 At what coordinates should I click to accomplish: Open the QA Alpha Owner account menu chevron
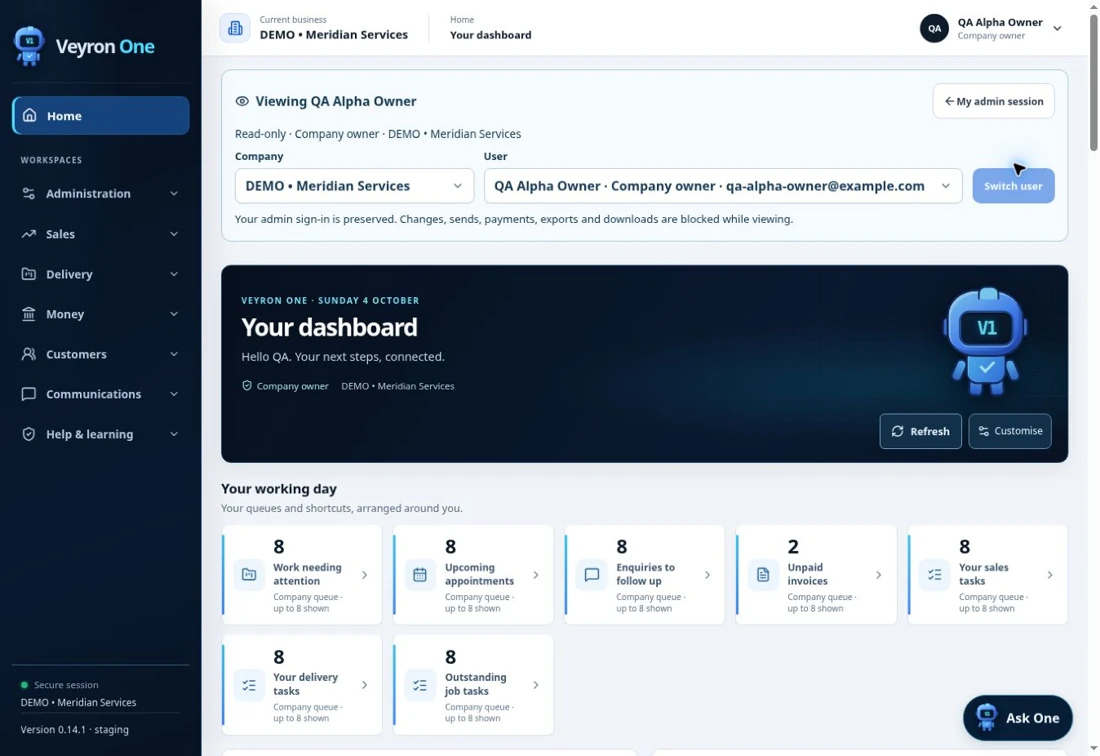[x=1057, y=29]
